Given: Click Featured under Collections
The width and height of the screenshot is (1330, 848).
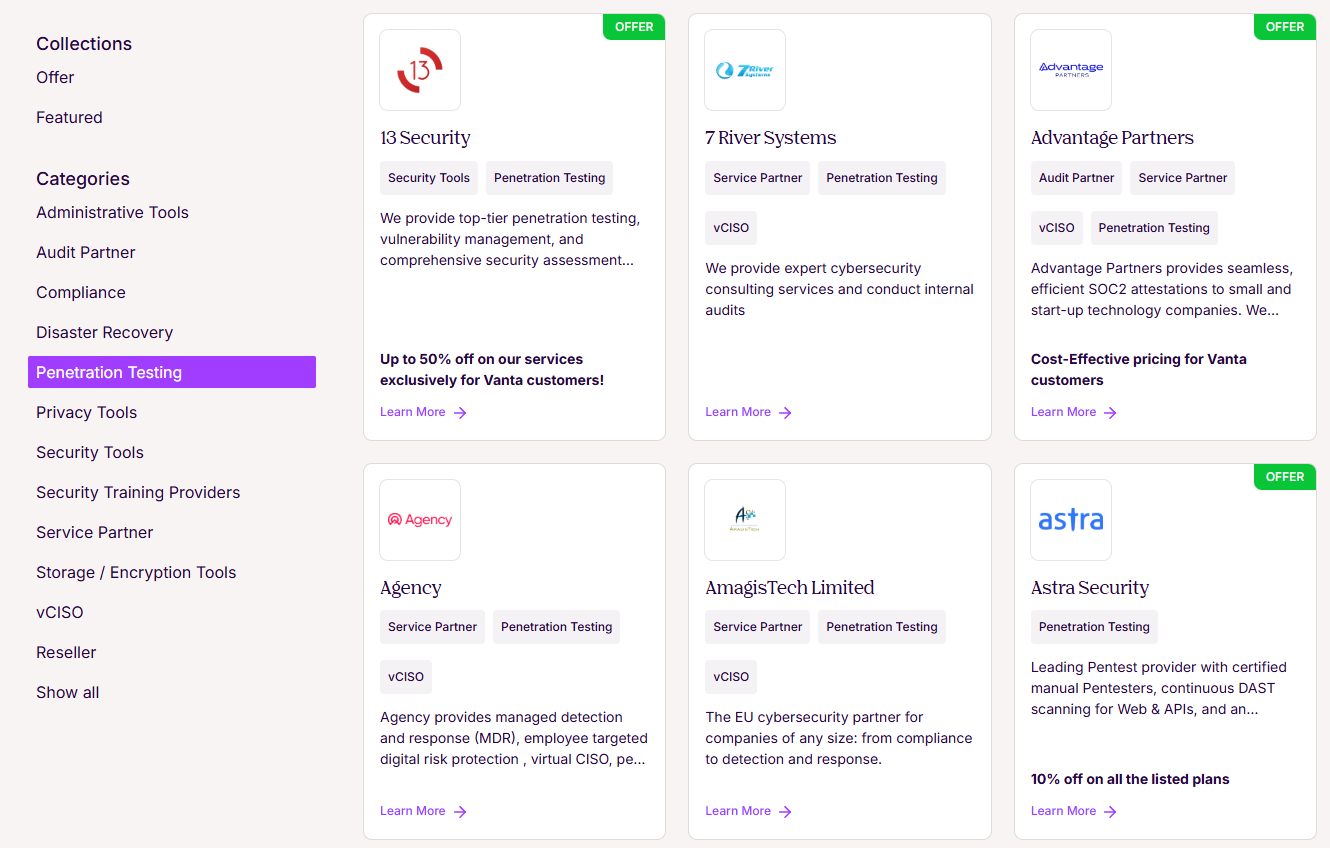Looking at the screenshot, I should click(x=69, y=117).
